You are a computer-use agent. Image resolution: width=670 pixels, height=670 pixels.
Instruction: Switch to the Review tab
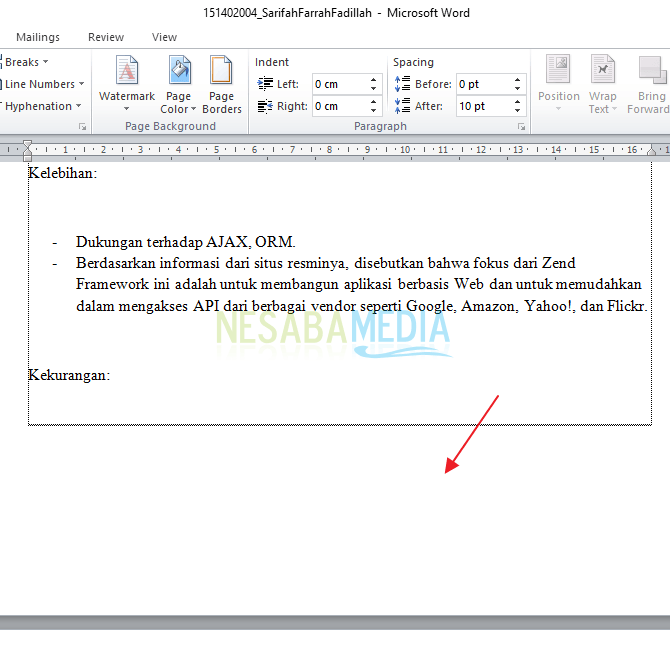coord(106,37)
